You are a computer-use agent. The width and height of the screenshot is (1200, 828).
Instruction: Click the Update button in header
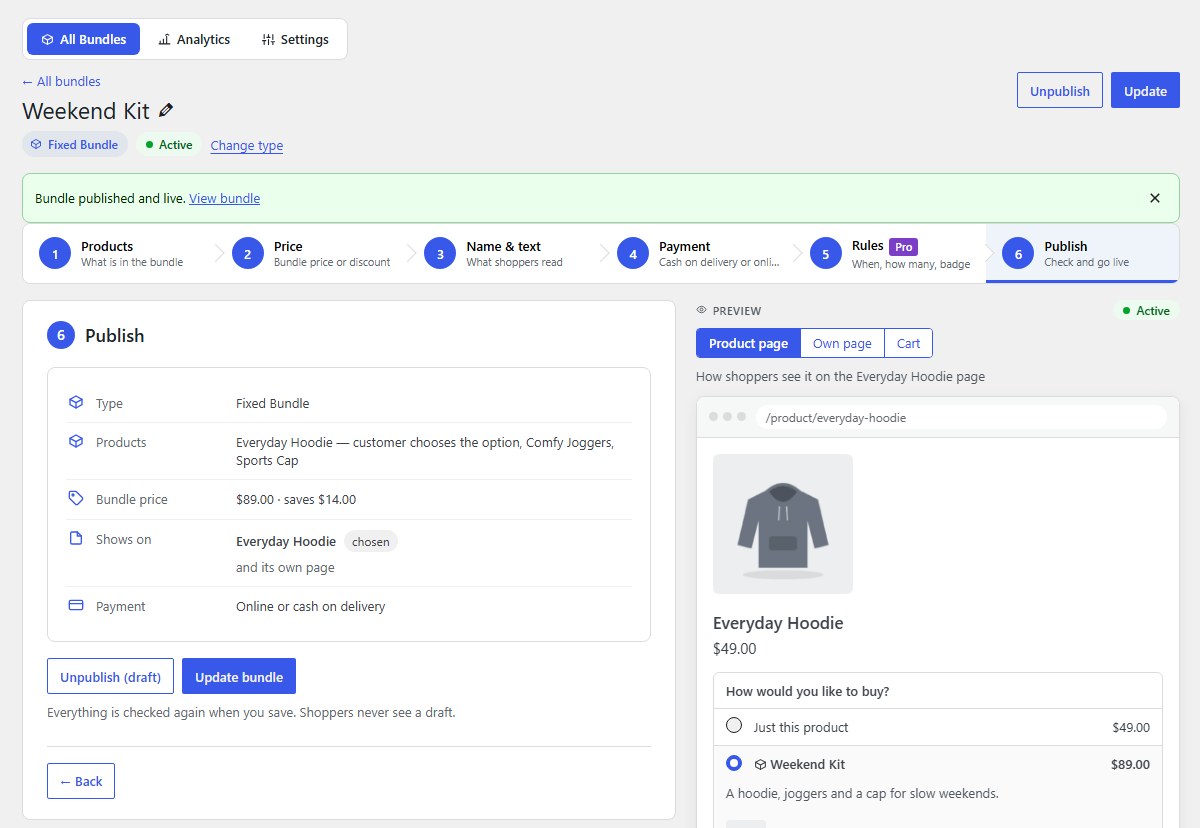click(x=1145, y=90)
